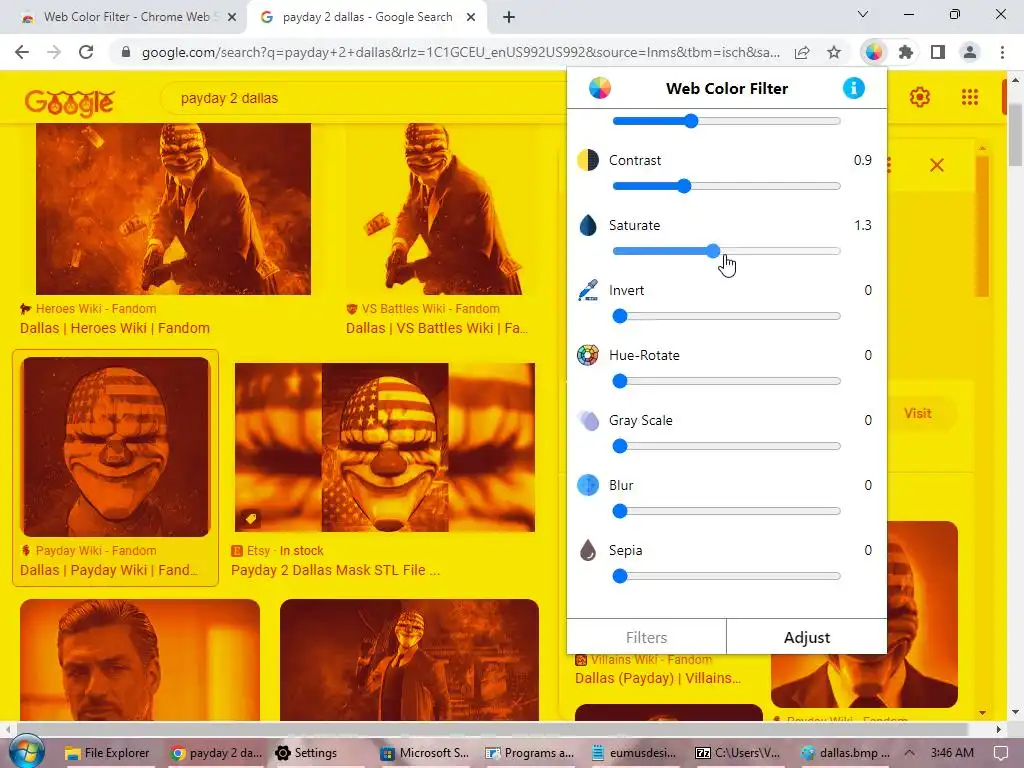
Task: Click on the Gray Scale slider track
Action: tap(726, 447)
